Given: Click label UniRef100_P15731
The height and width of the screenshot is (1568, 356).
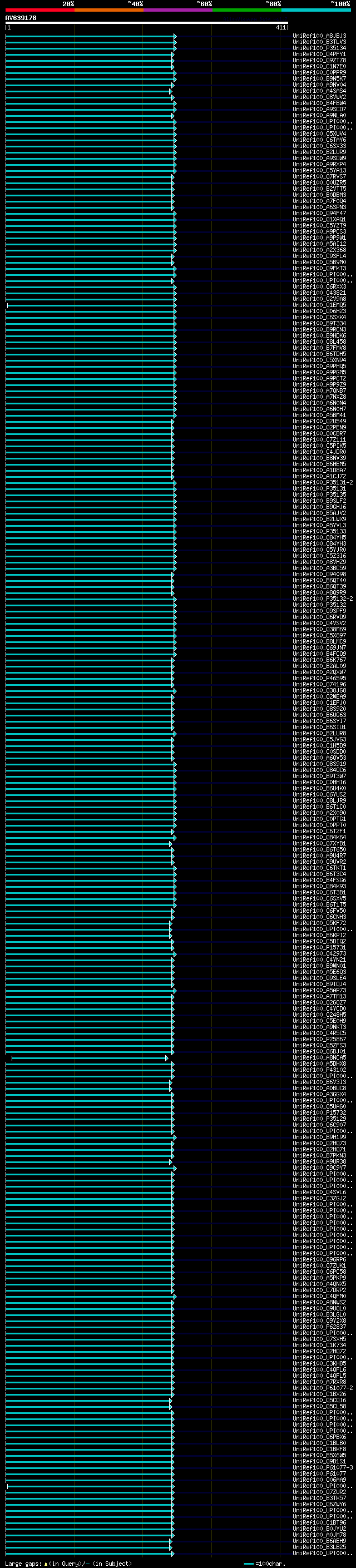Looking at the screenshot, I should [x=319, y=947].
